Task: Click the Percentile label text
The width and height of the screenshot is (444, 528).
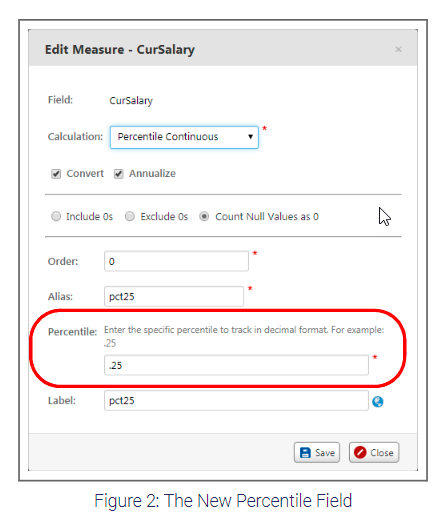Action: pyautogui.click(x=72, y=332)
